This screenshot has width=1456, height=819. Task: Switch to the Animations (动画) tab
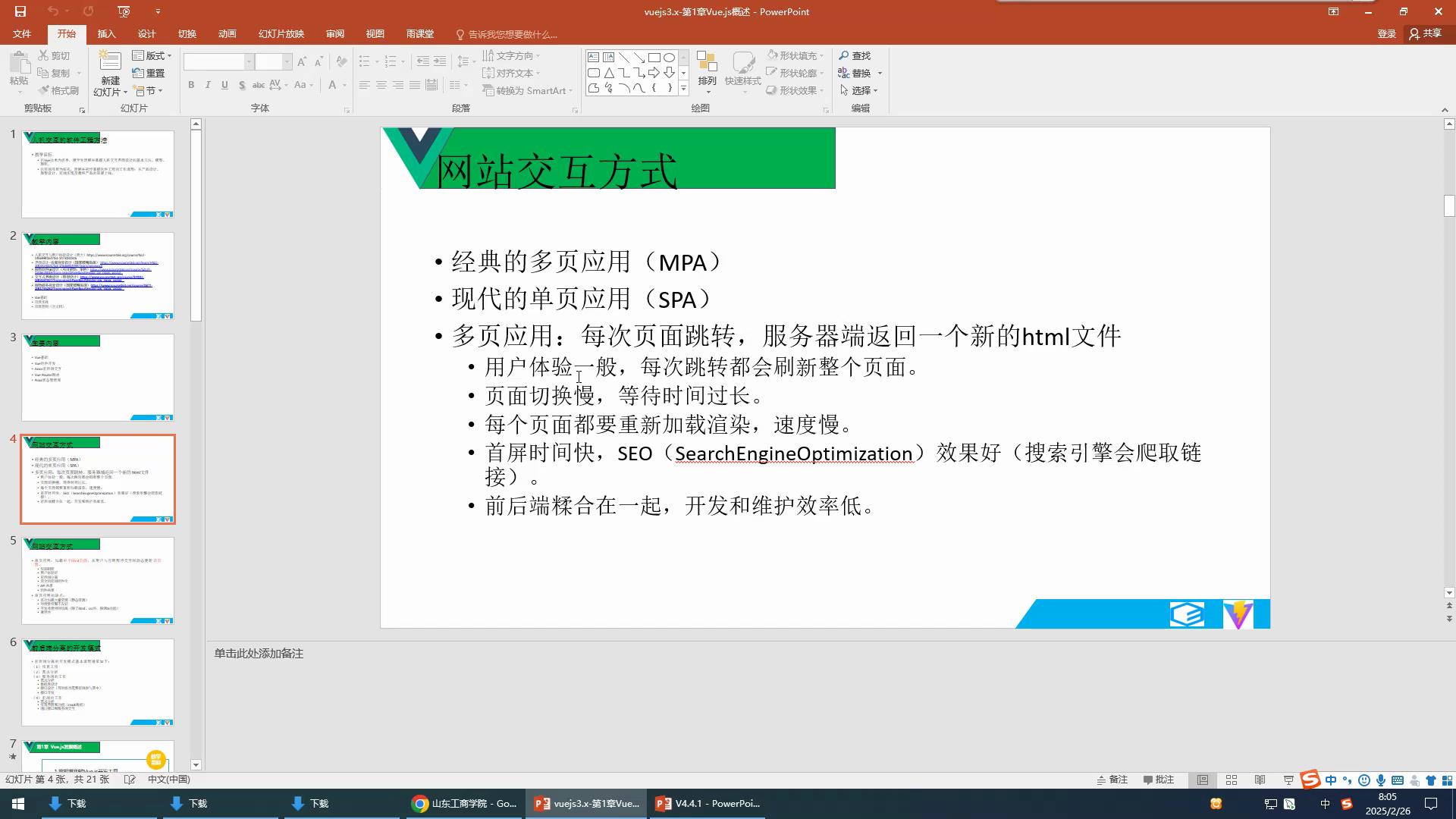tap(227, 34)
